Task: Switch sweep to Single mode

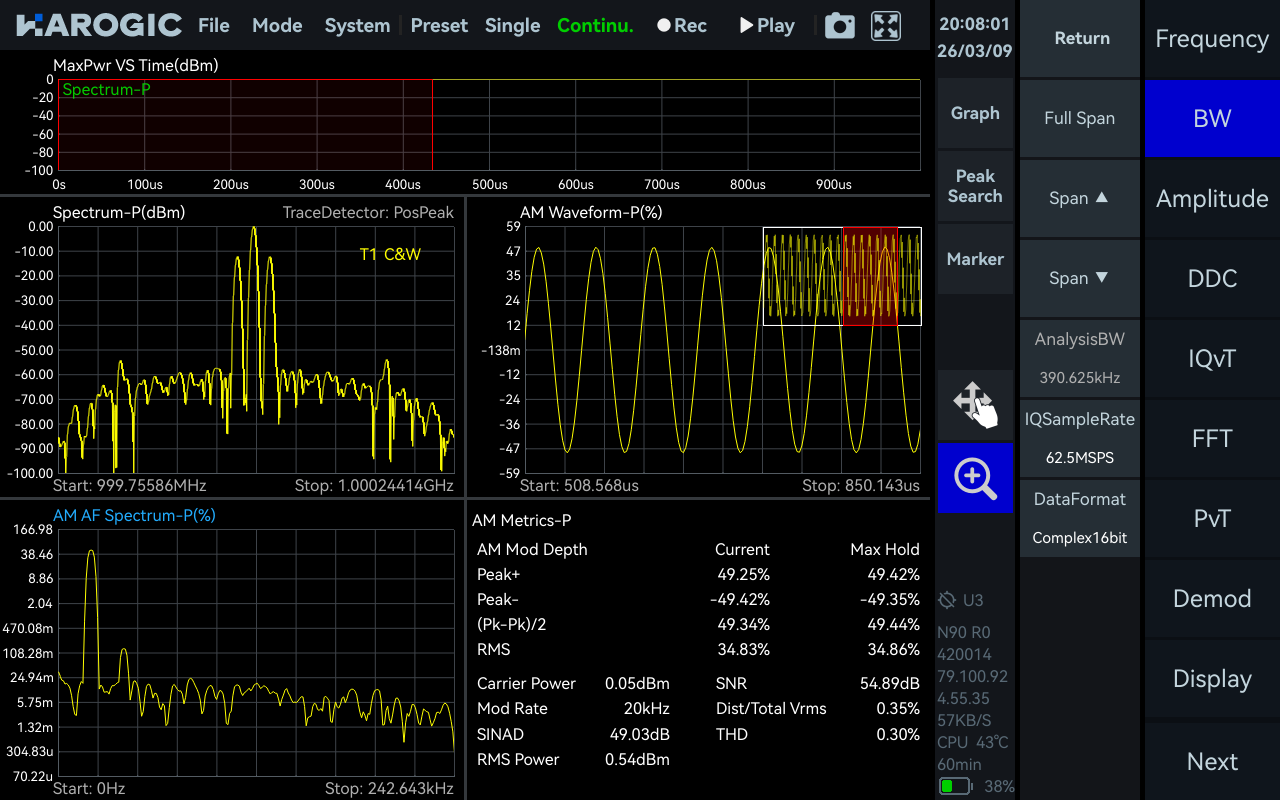Action: click(512, 26)
